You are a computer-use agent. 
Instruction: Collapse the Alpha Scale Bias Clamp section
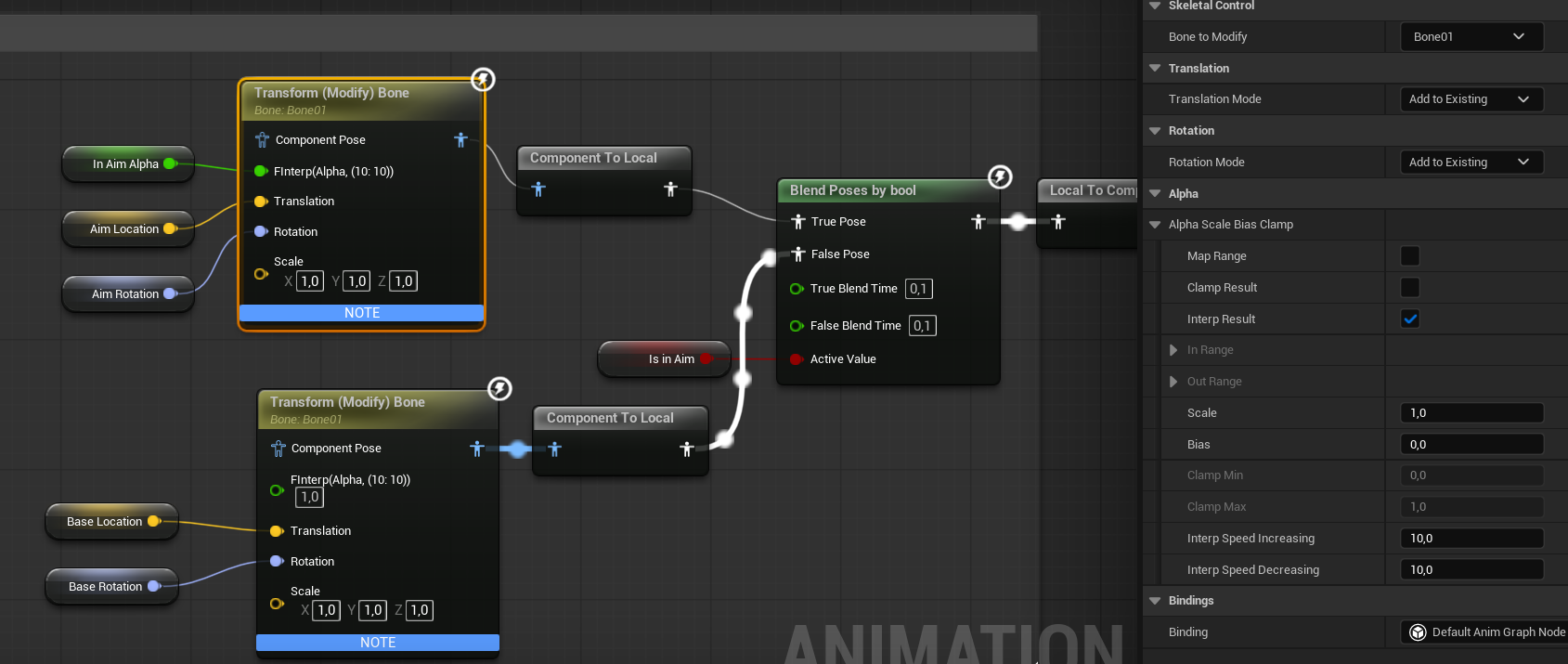[1155, 225]
